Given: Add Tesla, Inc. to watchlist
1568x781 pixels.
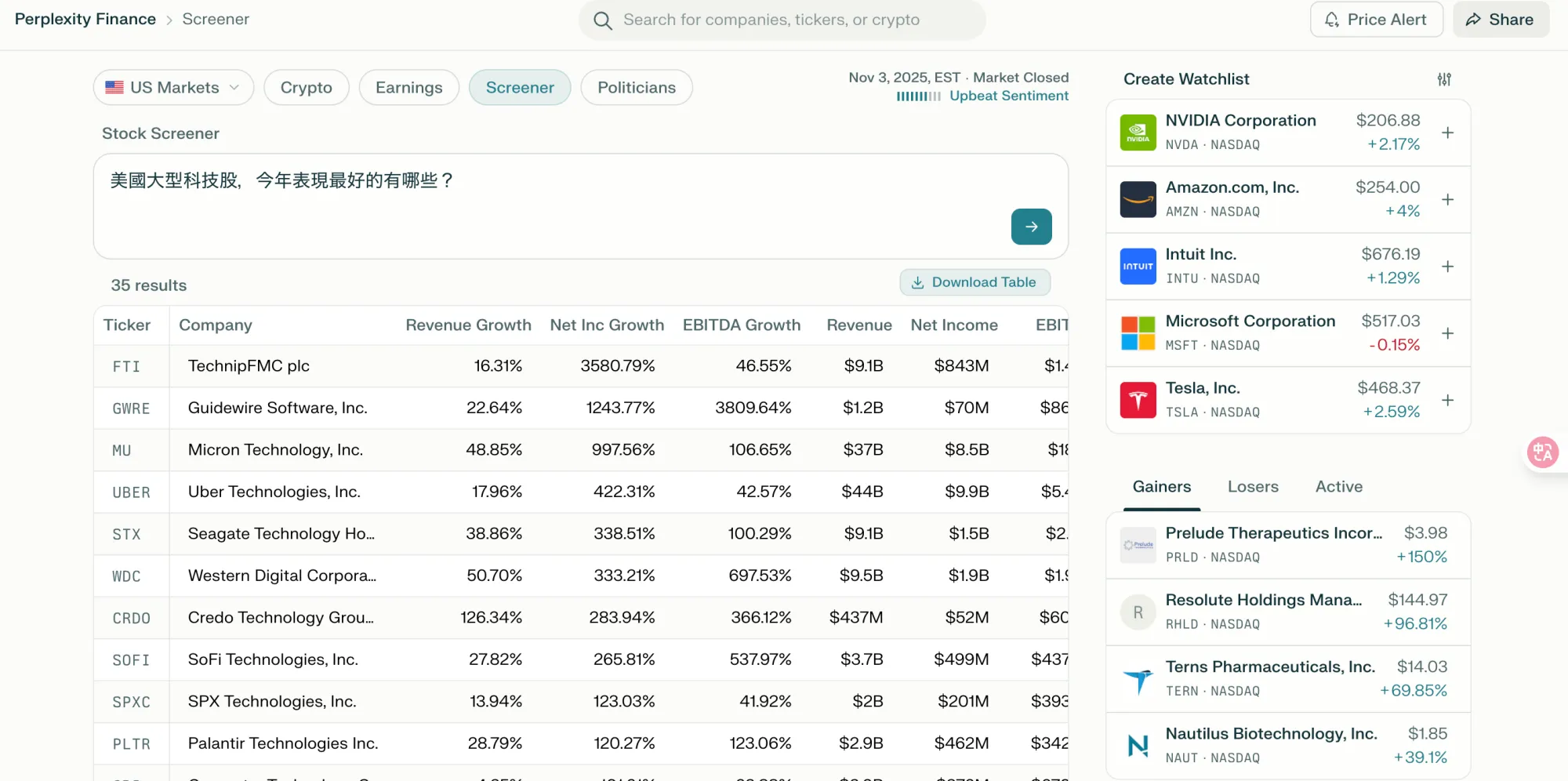Looking at the screenshot, I should (x=1447, y=400).
